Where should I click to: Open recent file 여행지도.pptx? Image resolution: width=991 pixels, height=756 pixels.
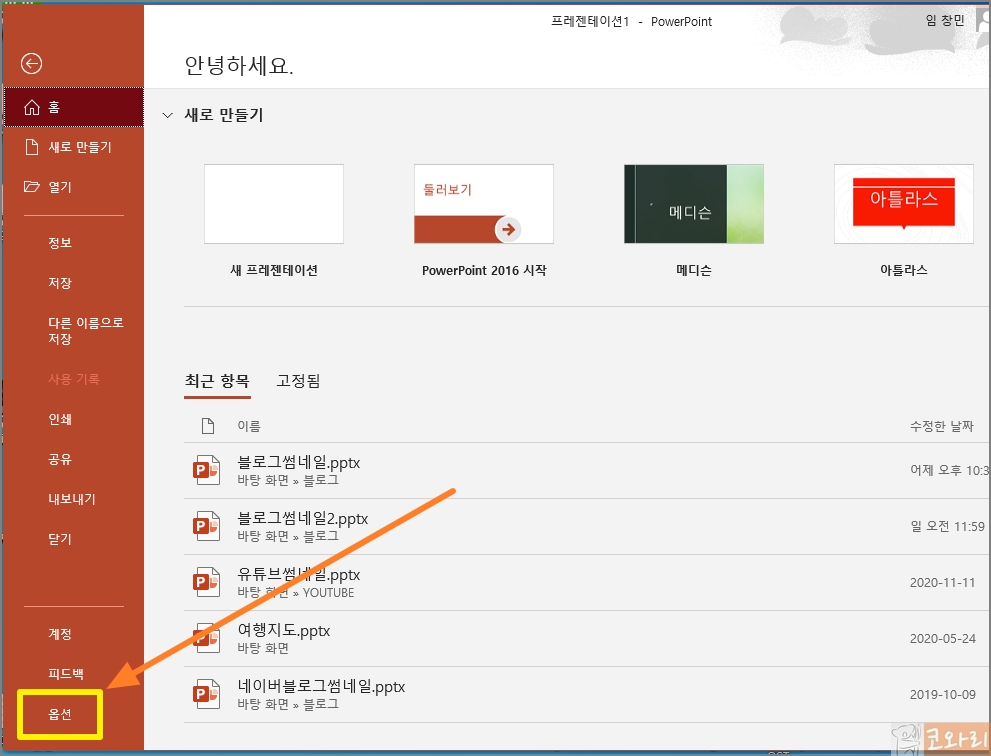pos(587,638)
